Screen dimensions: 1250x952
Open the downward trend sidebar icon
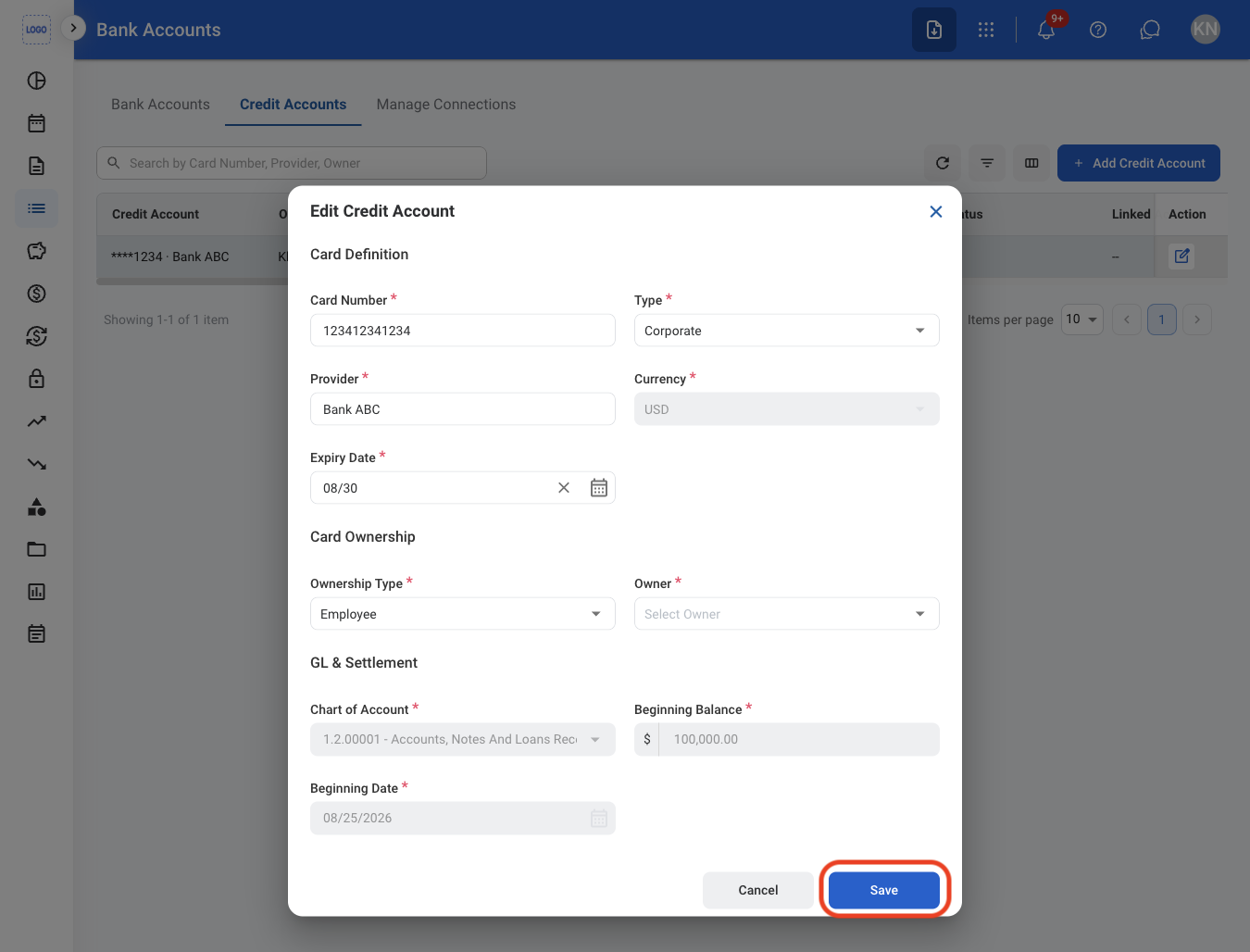[36, 464]
